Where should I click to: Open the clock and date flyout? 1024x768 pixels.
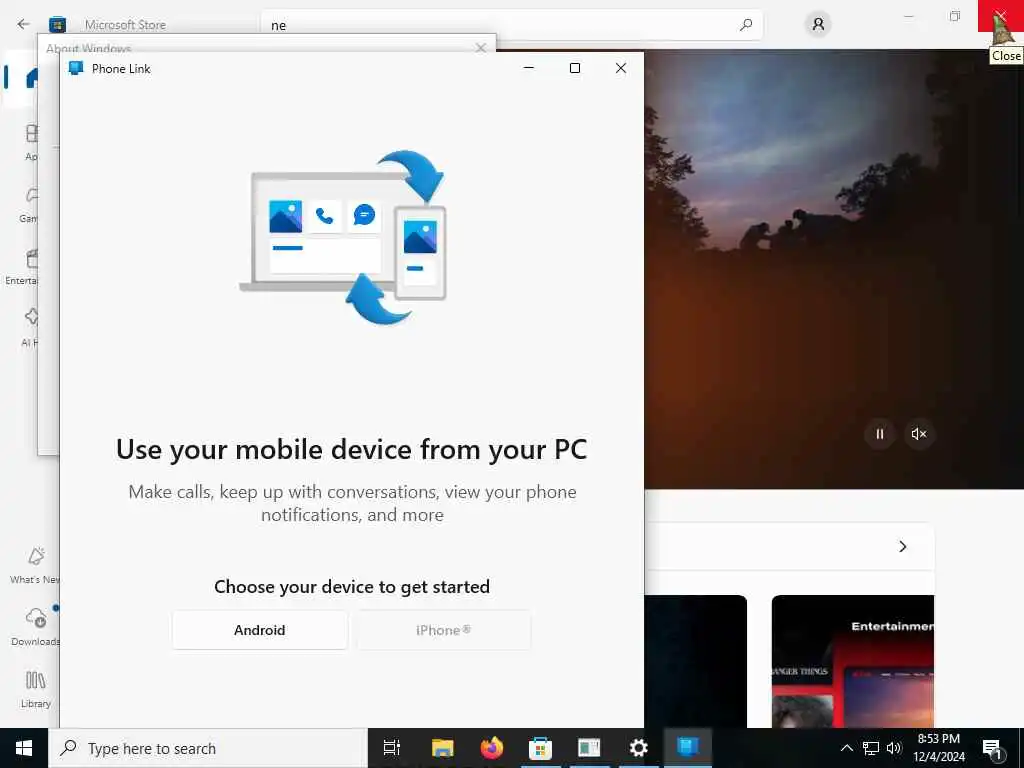click(938, 748)
